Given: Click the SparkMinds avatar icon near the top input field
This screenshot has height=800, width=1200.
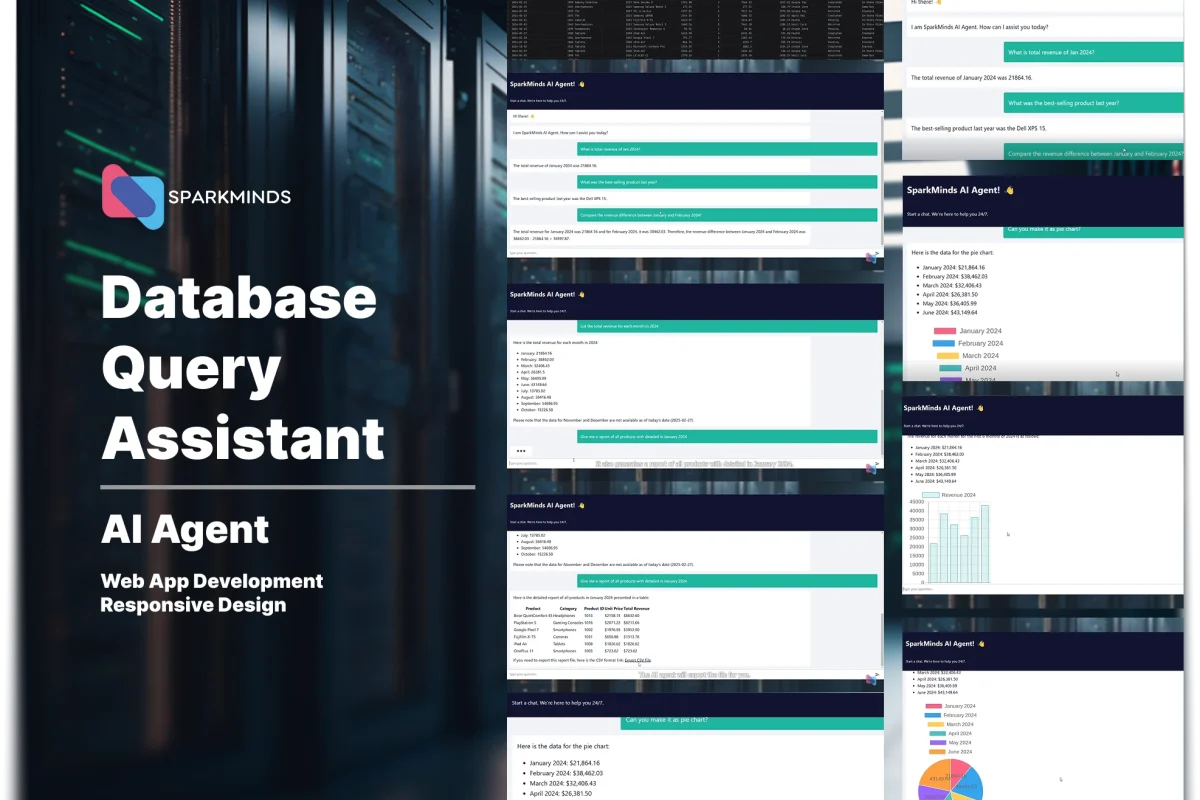Looking at the screenshot, I should (868, 257).
